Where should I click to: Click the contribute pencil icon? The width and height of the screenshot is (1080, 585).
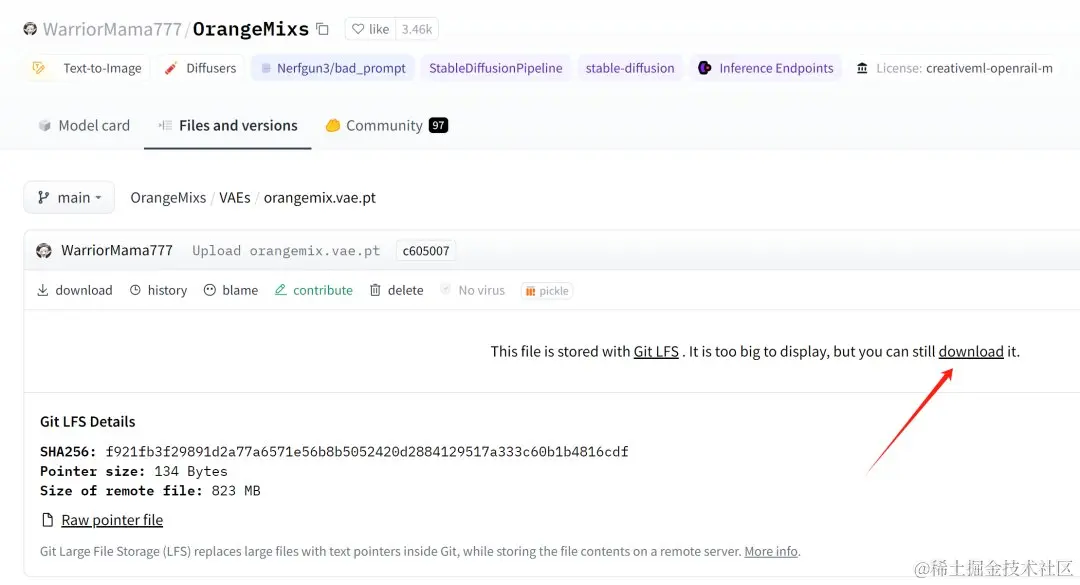point(280,290)
